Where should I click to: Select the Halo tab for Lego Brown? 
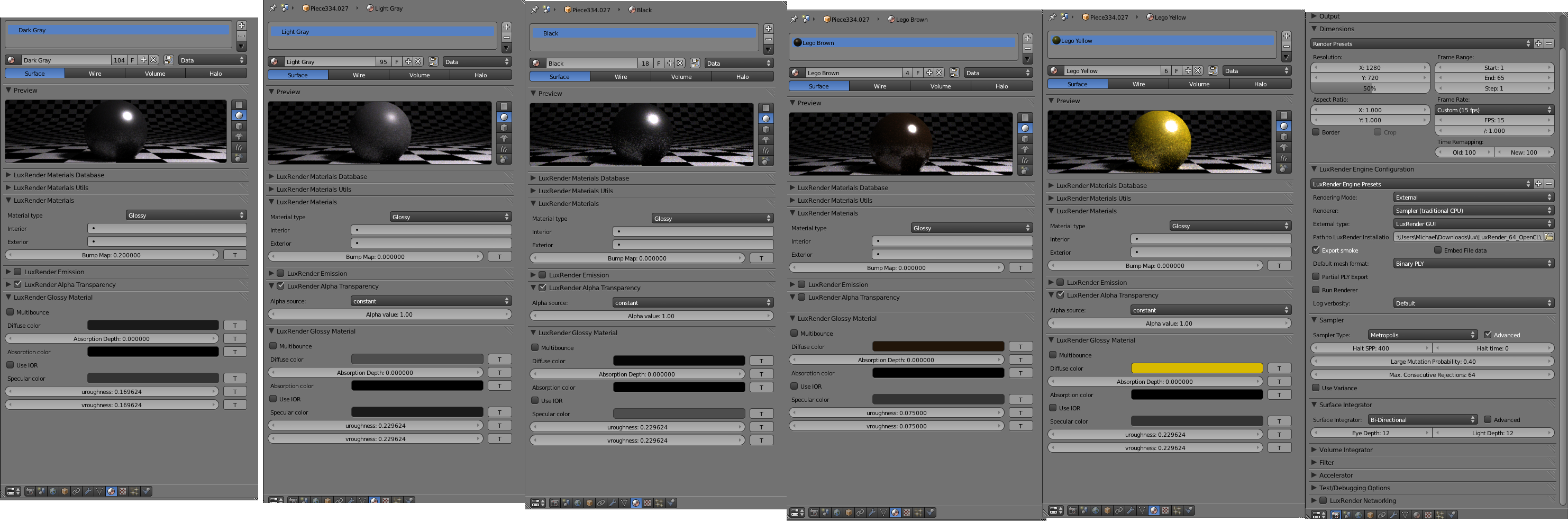tap(1001, 85)
